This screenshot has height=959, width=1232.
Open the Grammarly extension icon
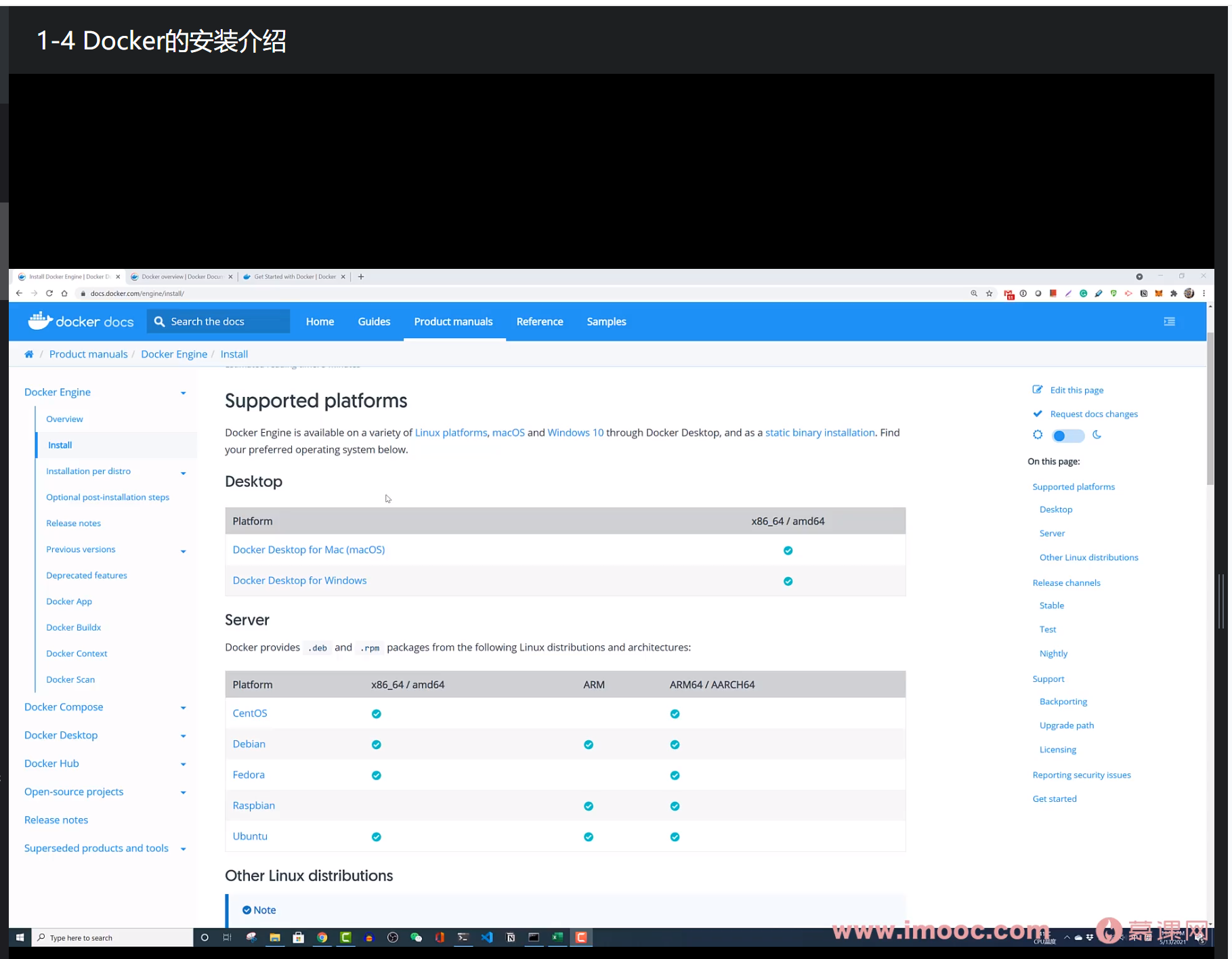click(1084, 293)
